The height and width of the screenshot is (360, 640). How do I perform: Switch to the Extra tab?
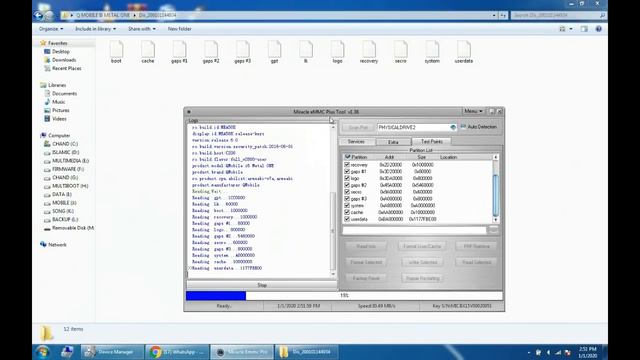pyautogui.click(x=393, y=142)
